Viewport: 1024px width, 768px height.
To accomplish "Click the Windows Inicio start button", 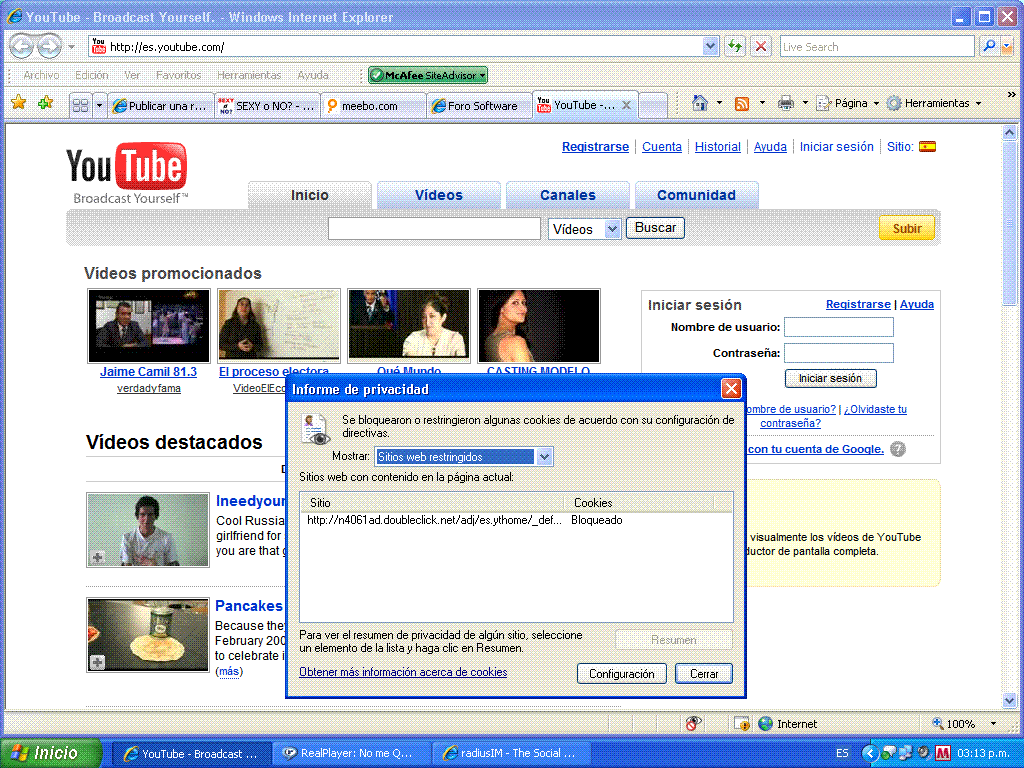I will point(51,753).
